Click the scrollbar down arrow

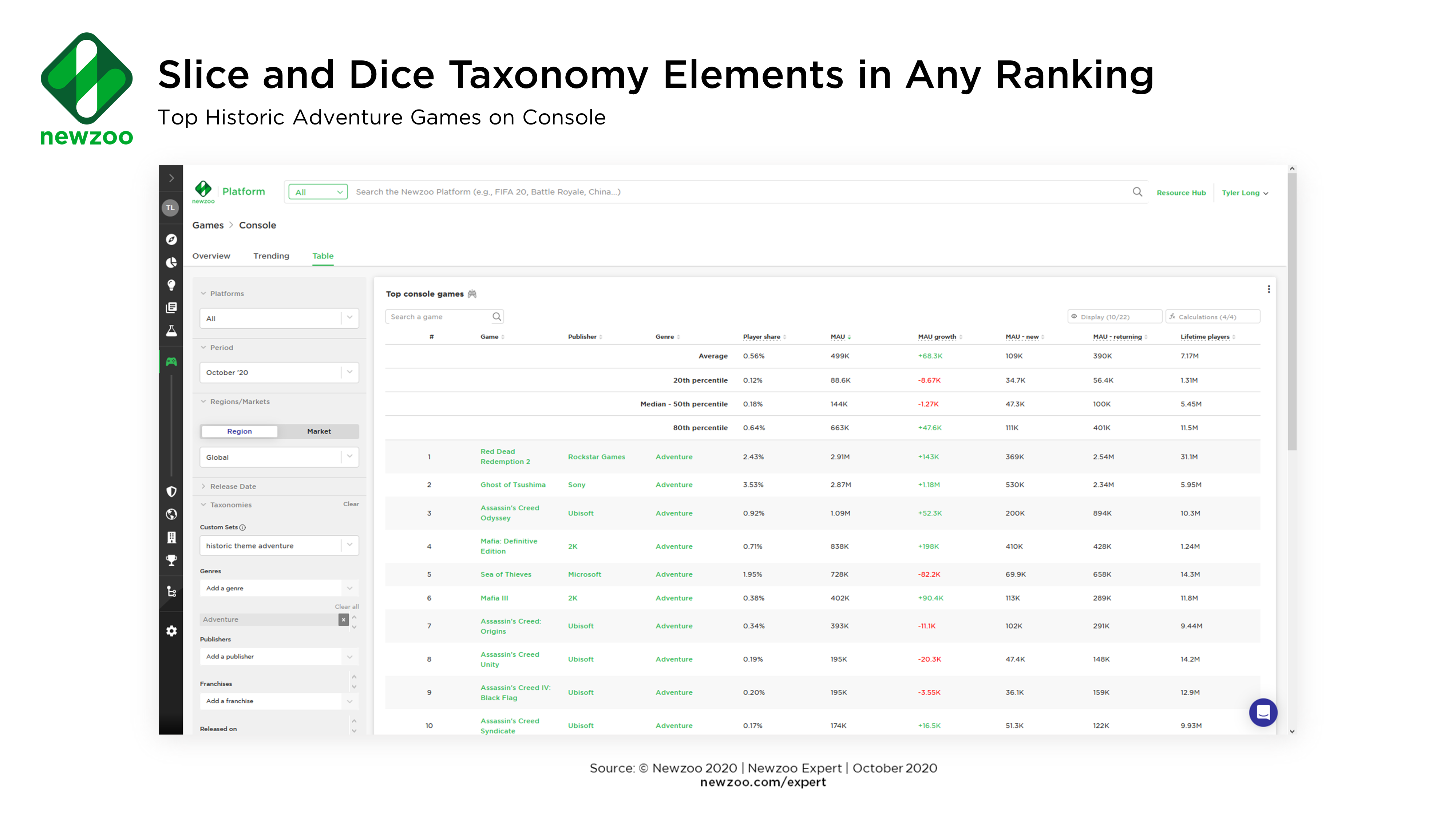1291,731
